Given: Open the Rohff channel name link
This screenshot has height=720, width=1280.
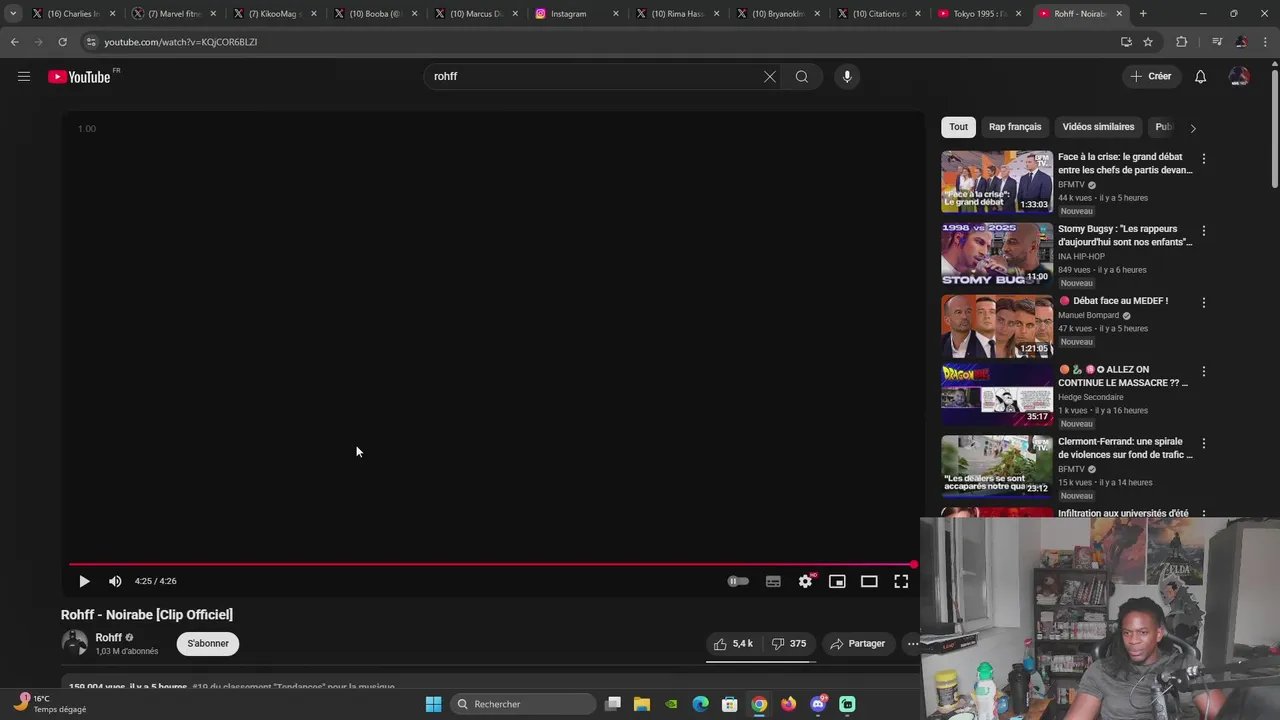Looking at the screenshot, I should coord(108,637).
